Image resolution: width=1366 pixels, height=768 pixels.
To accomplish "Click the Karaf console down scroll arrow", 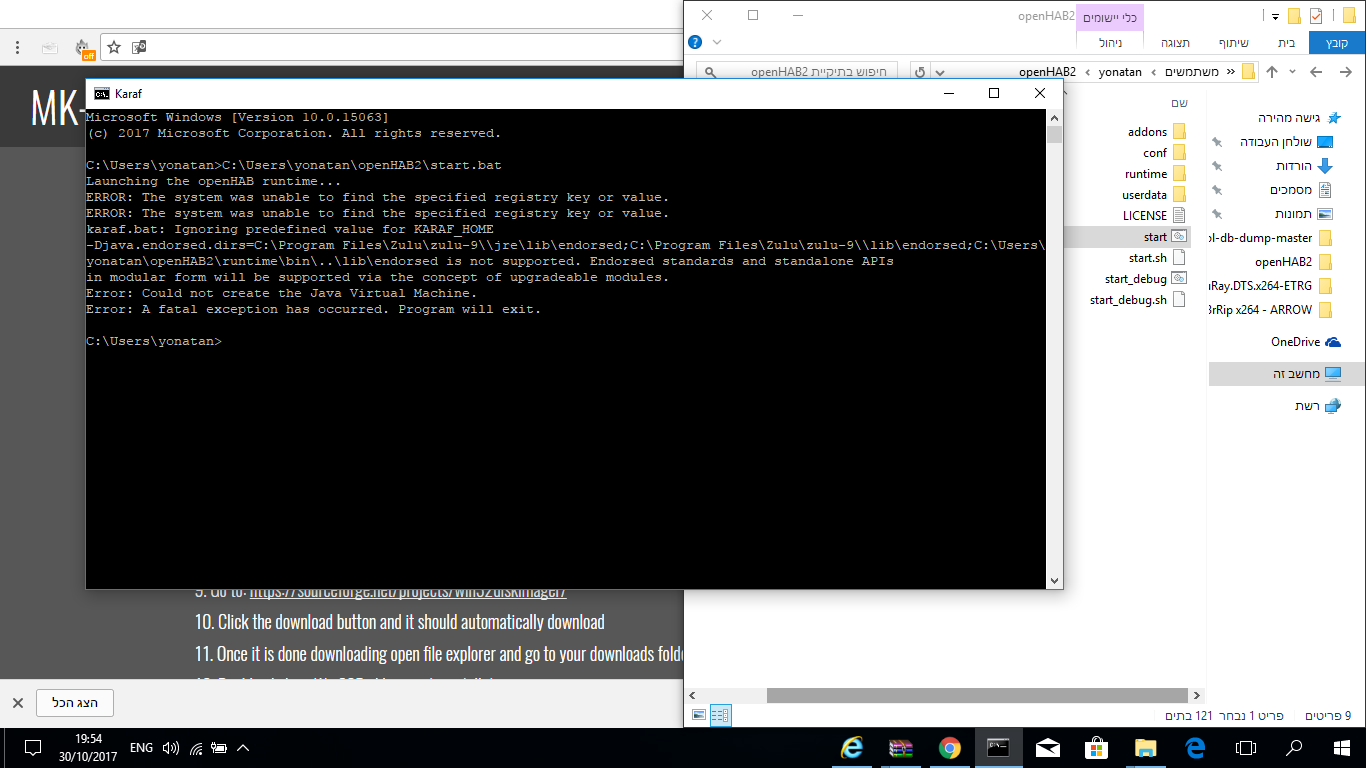I will [1054, 581].
